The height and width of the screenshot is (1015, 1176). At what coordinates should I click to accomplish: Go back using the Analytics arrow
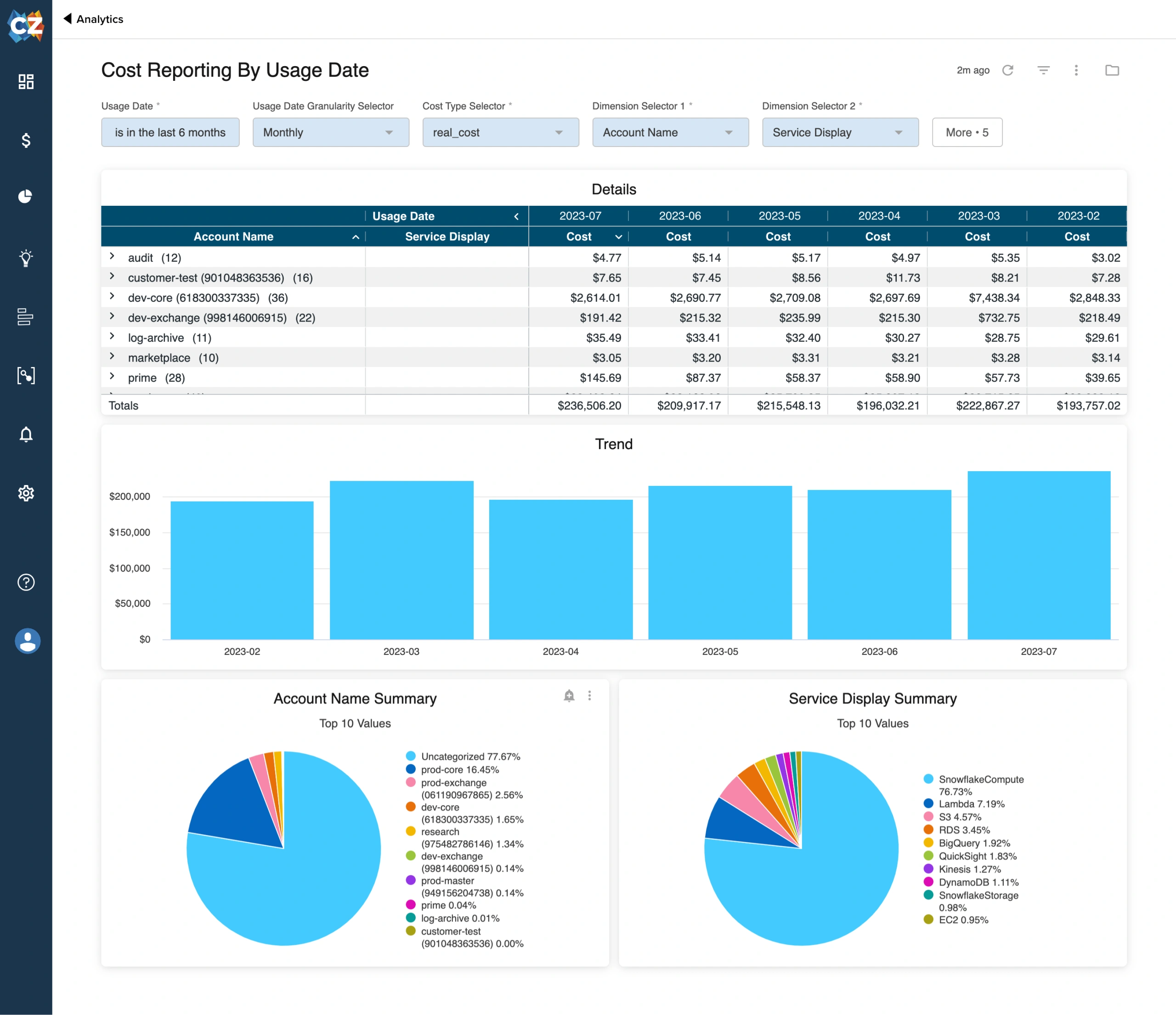68,19
